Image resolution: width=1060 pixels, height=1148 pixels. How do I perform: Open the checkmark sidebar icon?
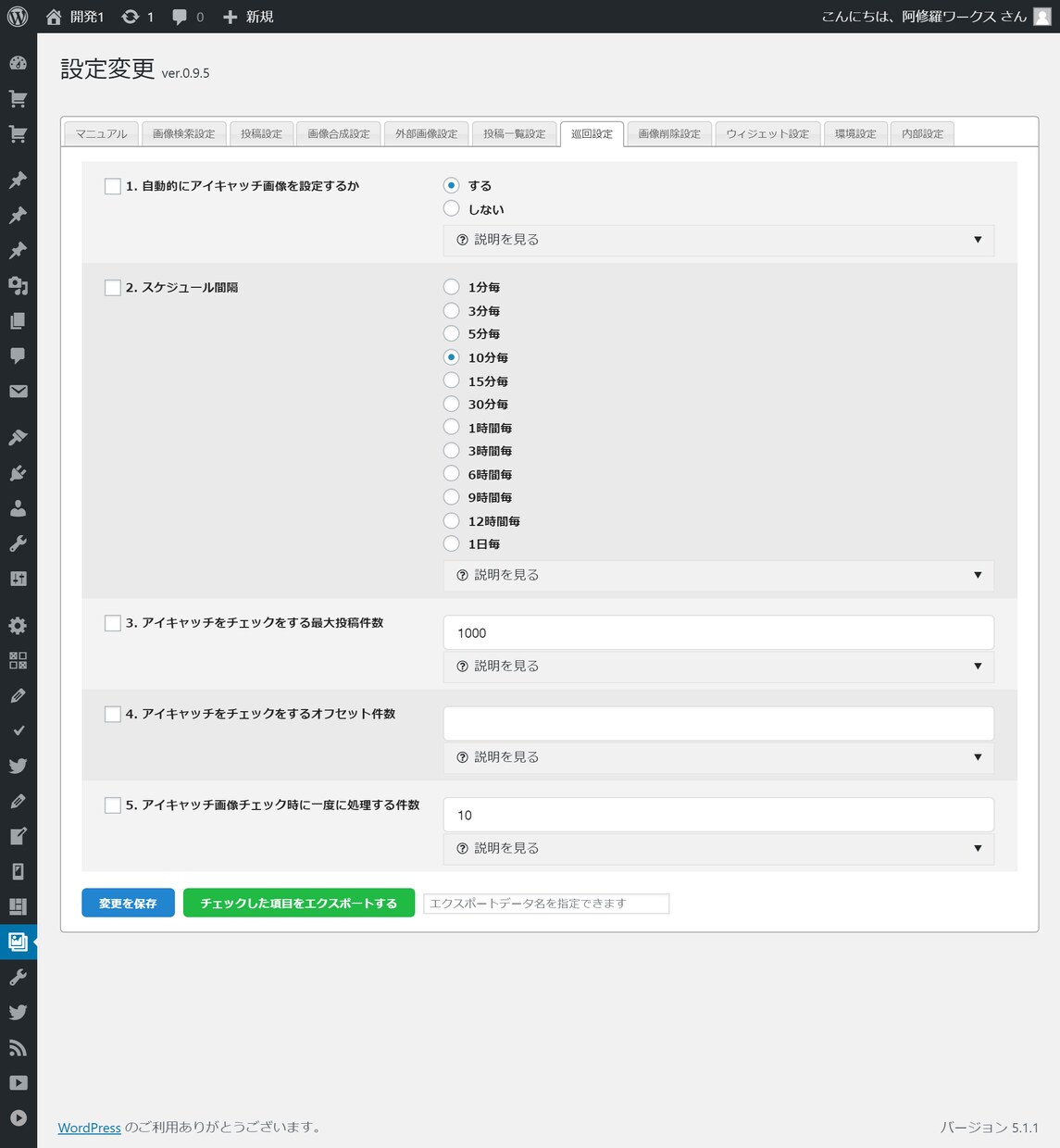(x=18, y=730)
